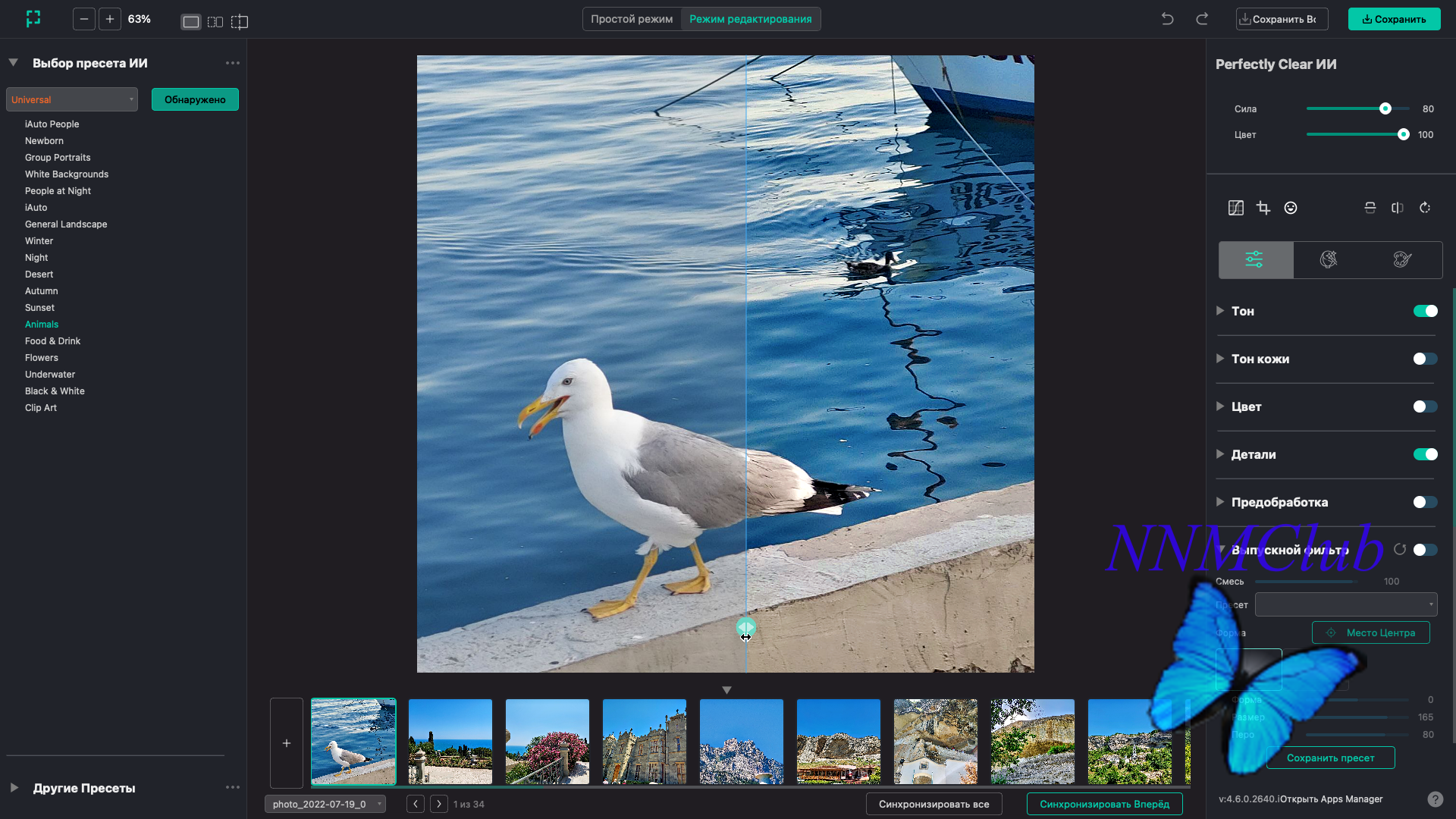1456x819 pixels.
Task: Switch to Простой режим
Action: [x=632, y=19]
